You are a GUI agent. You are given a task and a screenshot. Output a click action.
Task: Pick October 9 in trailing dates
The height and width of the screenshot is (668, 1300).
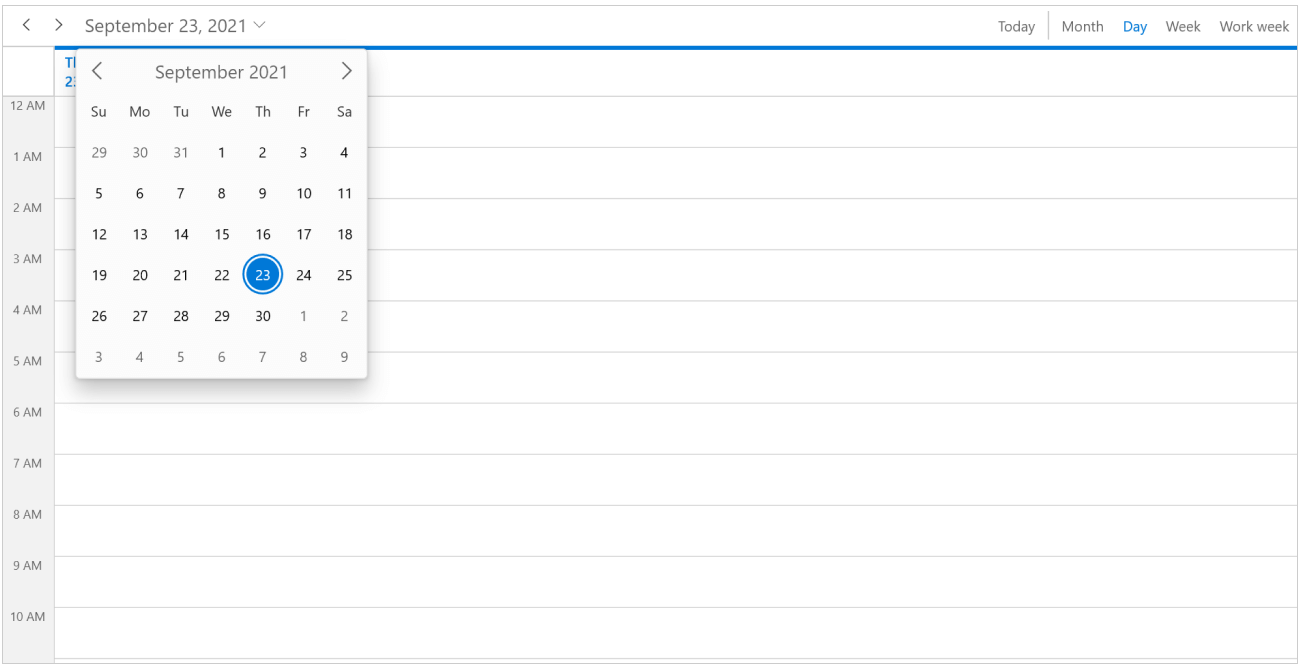[345, 357]
